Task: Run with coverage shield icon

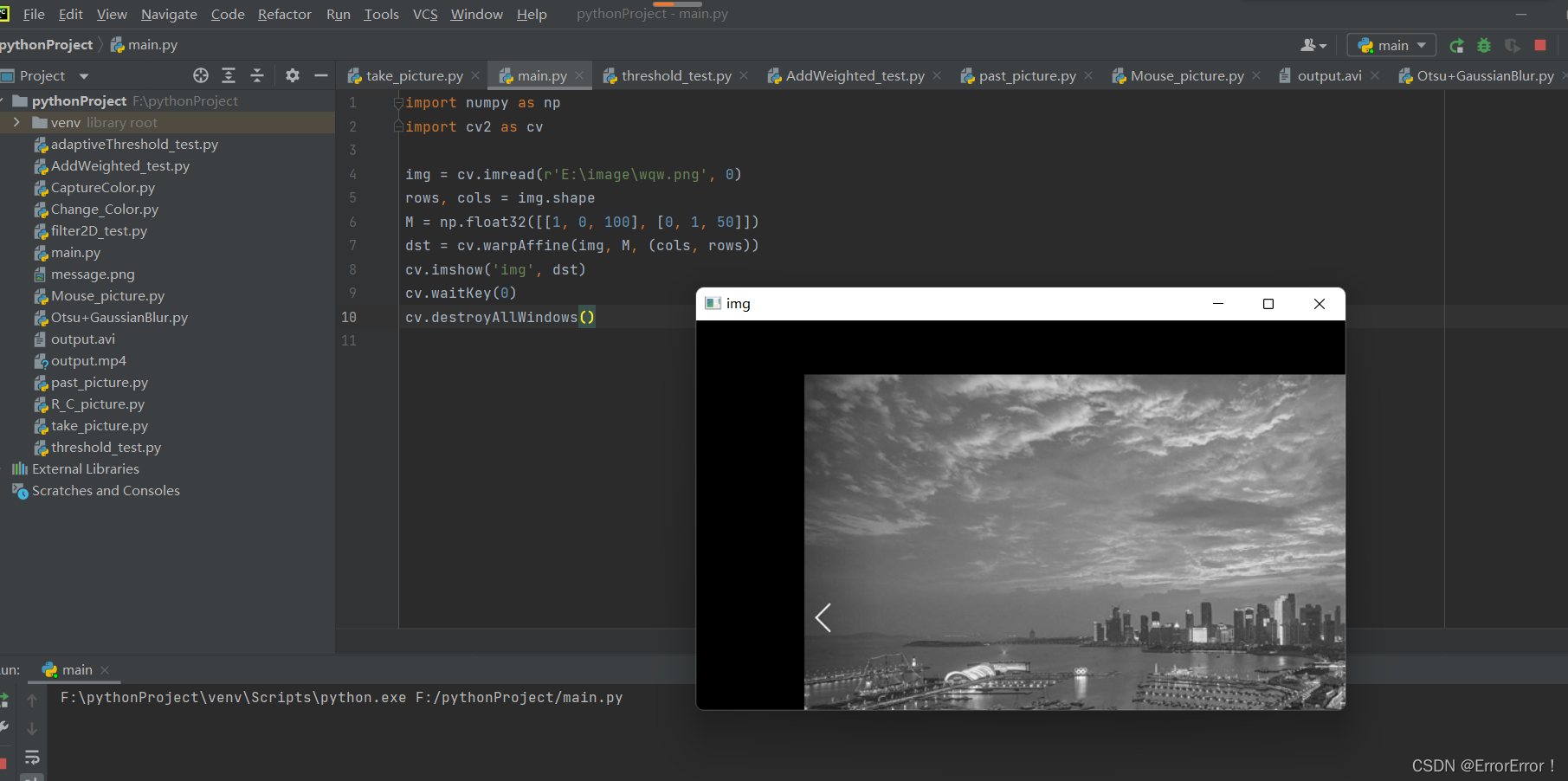Action: click(1512, 46)
